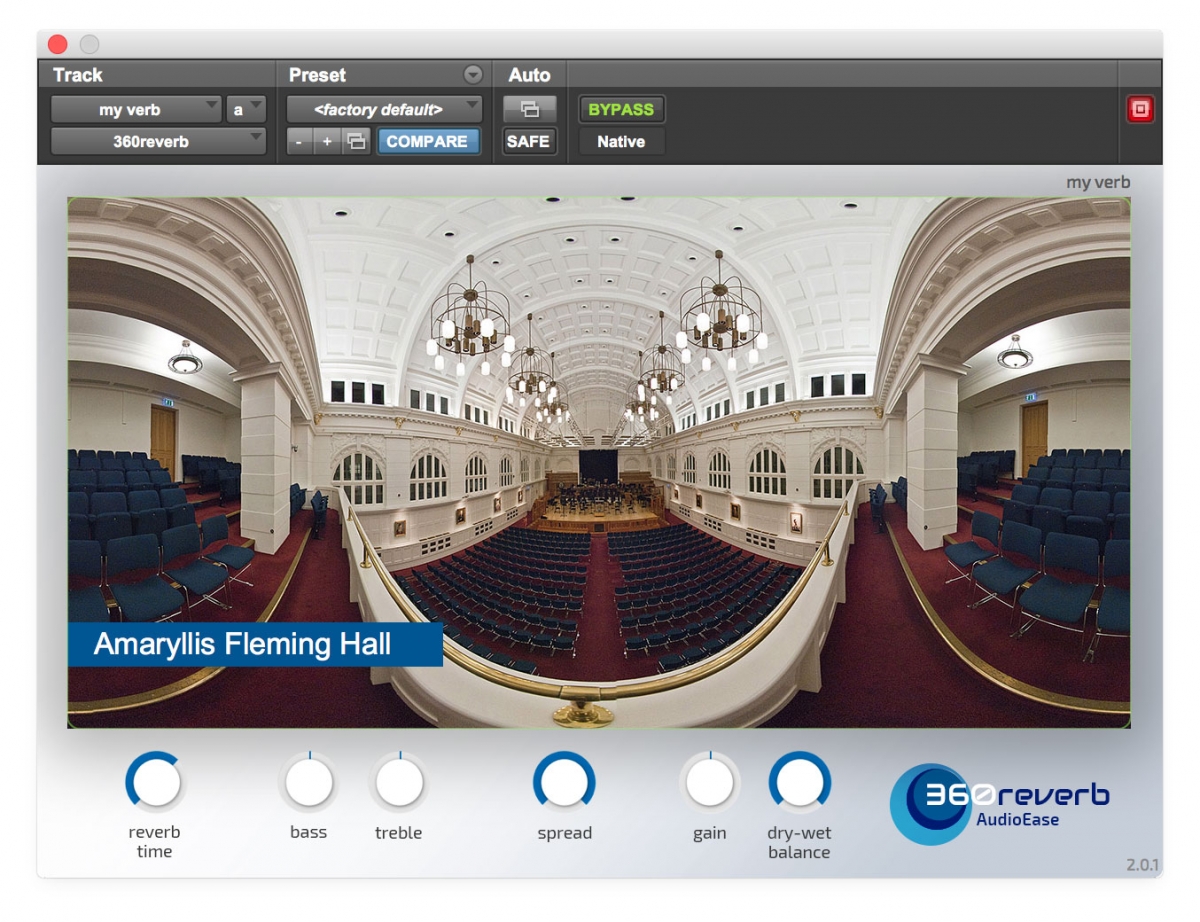Click the dry-wet balance knob
This screenshot has height=922, width=1200.
point(800,782)
